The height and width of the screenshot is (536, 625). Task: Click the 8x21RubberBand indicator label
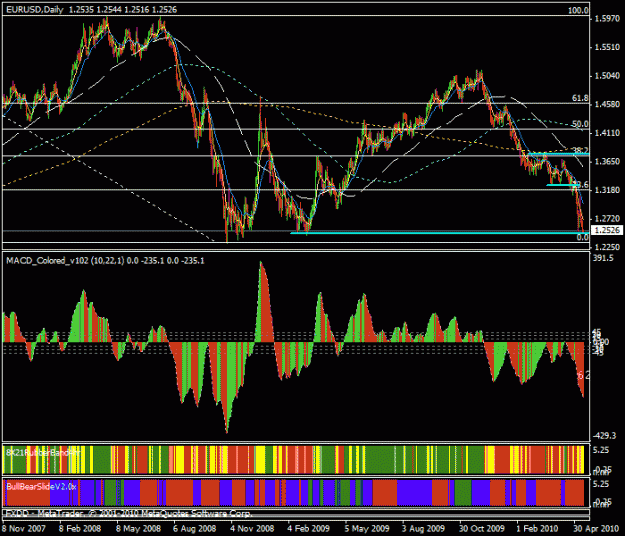tap(43, 453)
